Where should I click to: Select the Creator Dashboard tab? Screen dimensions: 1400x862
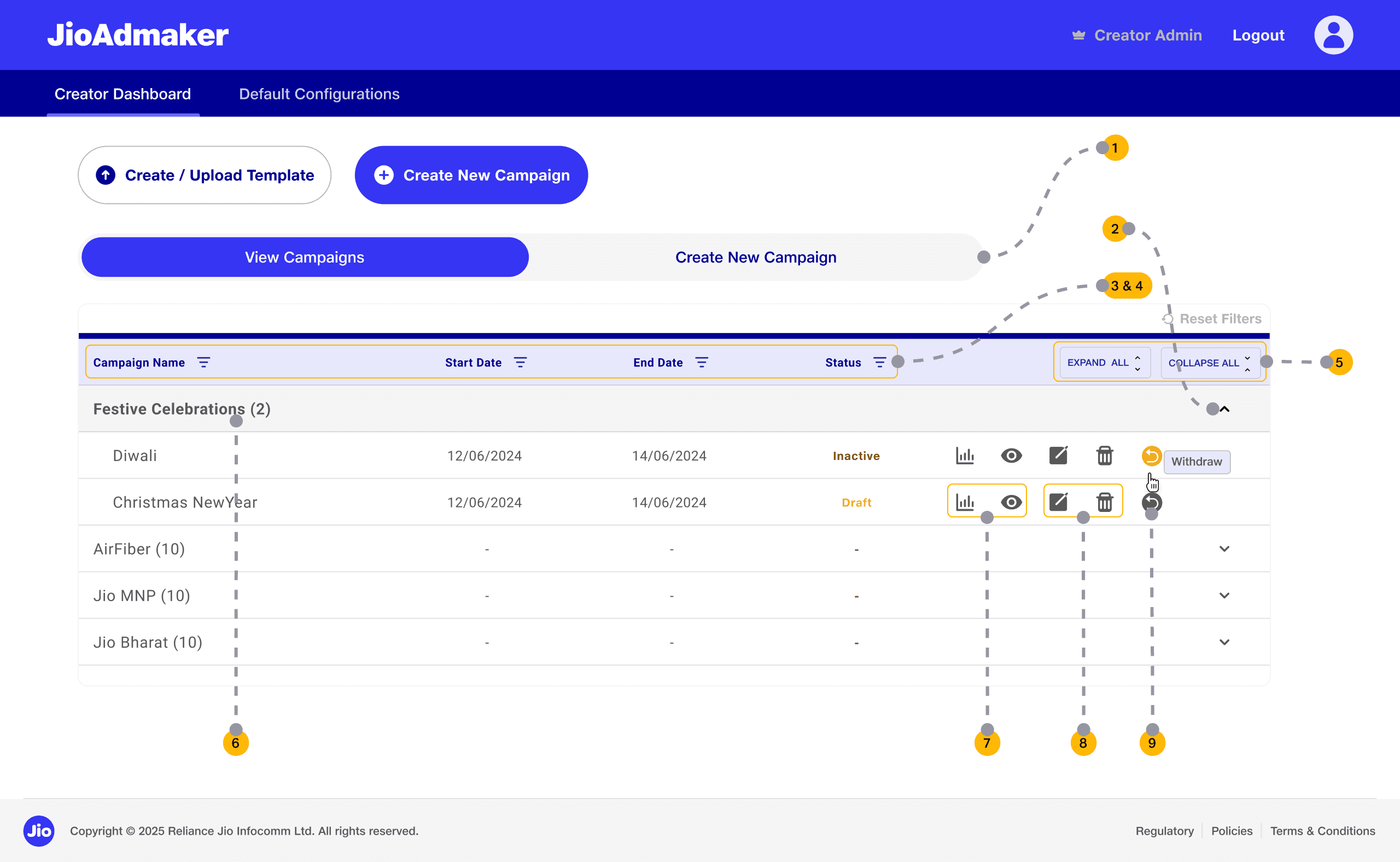pos(122,94)
